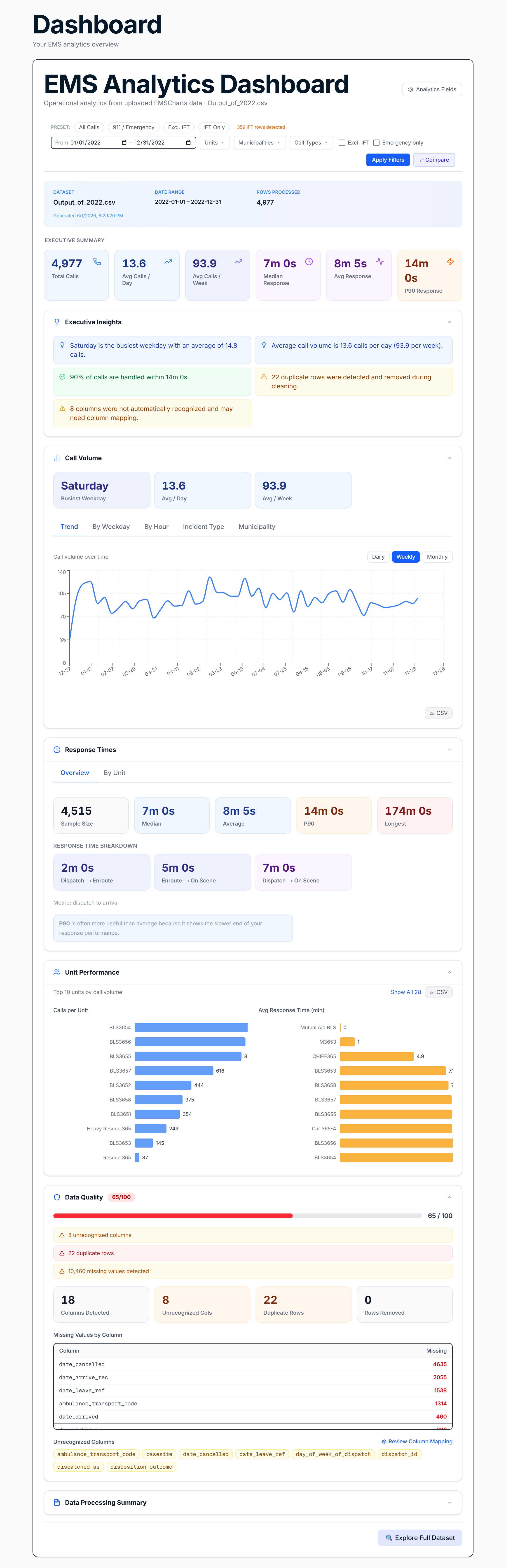Click the pulse icon on Avg Response card
The height and width of the screenshot is (1568, 506).
(x=380, y=262)
